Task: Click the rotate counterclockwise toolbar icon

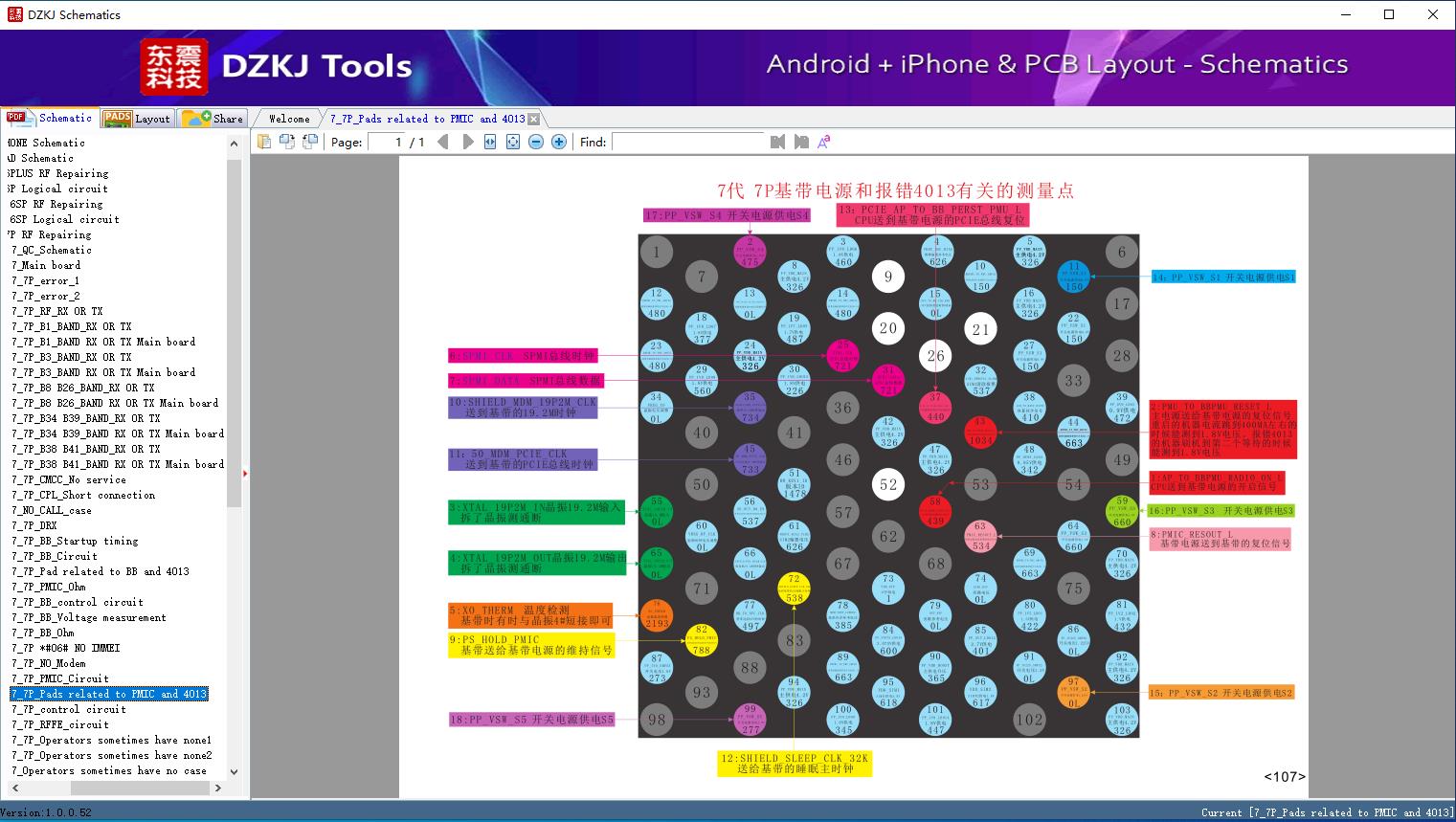Action: point(287,142)
